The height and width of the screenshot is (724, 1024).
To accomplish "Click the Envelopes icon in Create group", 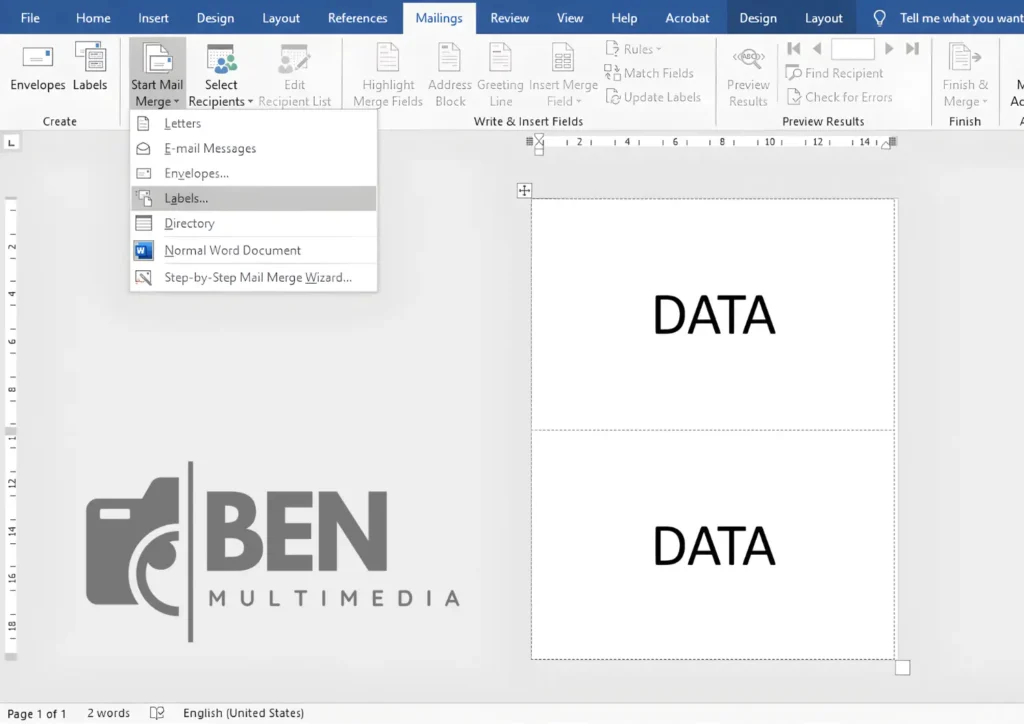I will (x=38, y=60).
